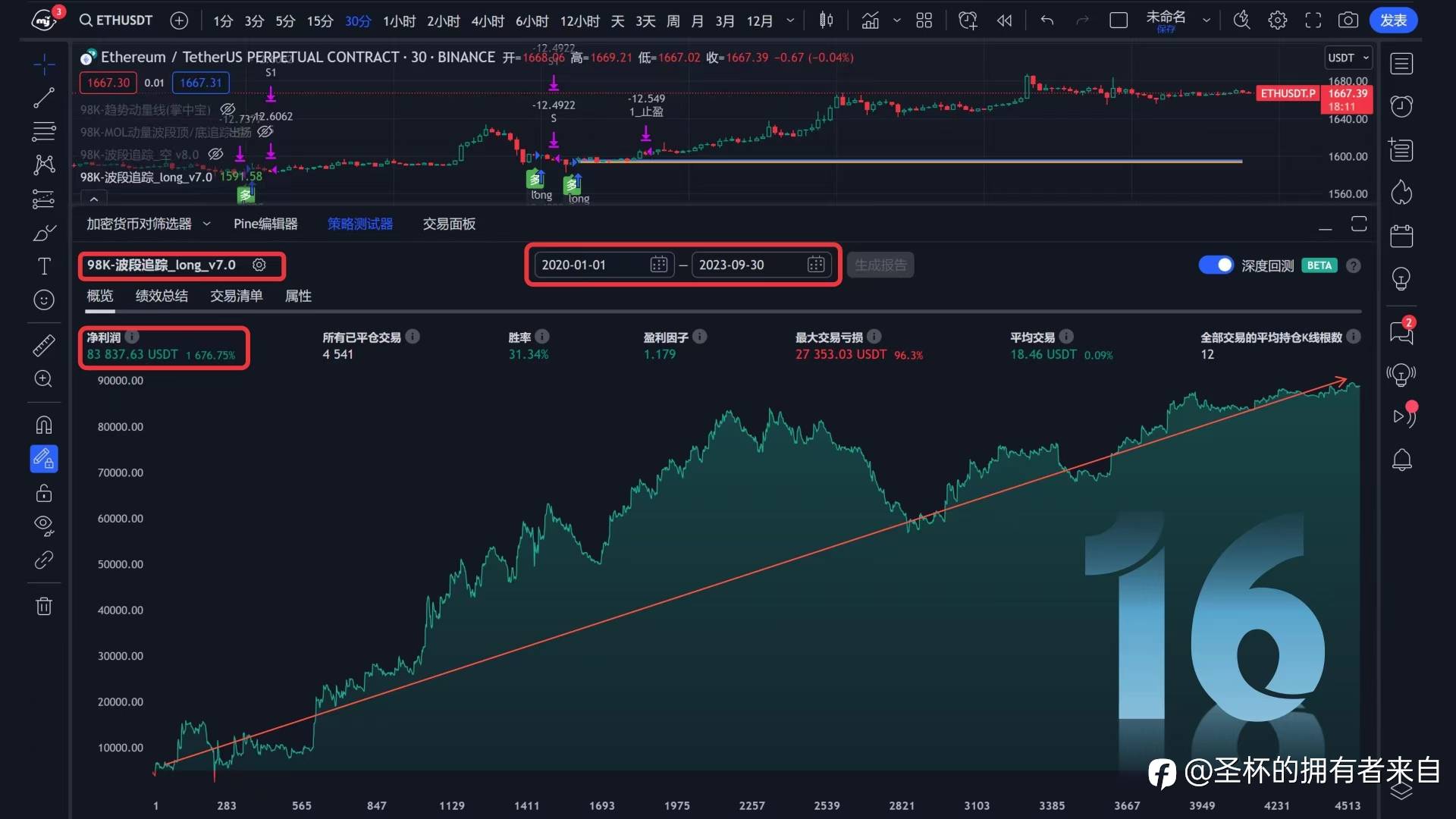Toggle visibility of 98K-趋势动量线 indicator

(x=227, y=110)
